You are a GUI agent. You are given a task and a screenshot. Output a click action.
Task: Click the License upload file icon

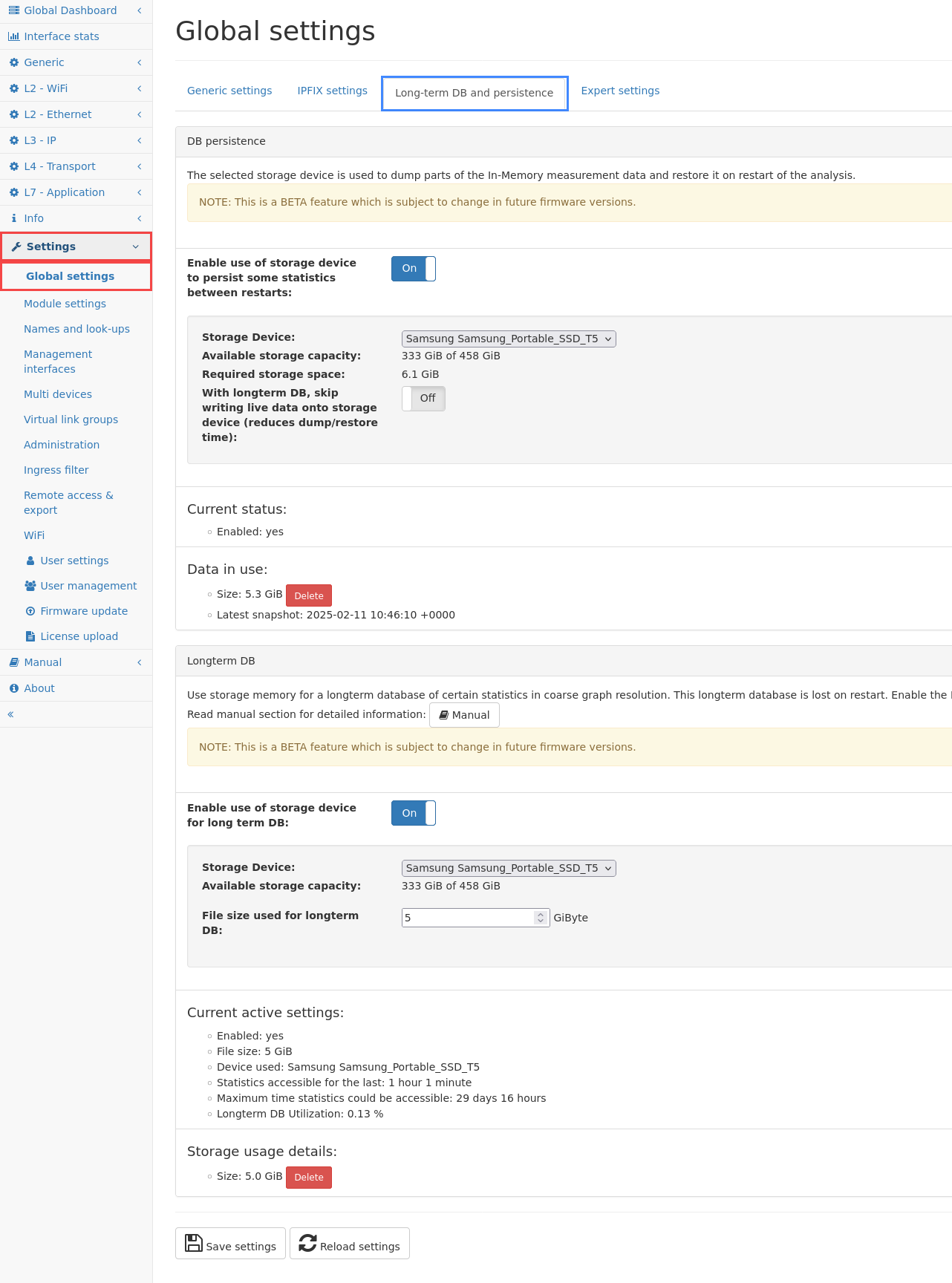pyautogui.click(x=30, y=636)
